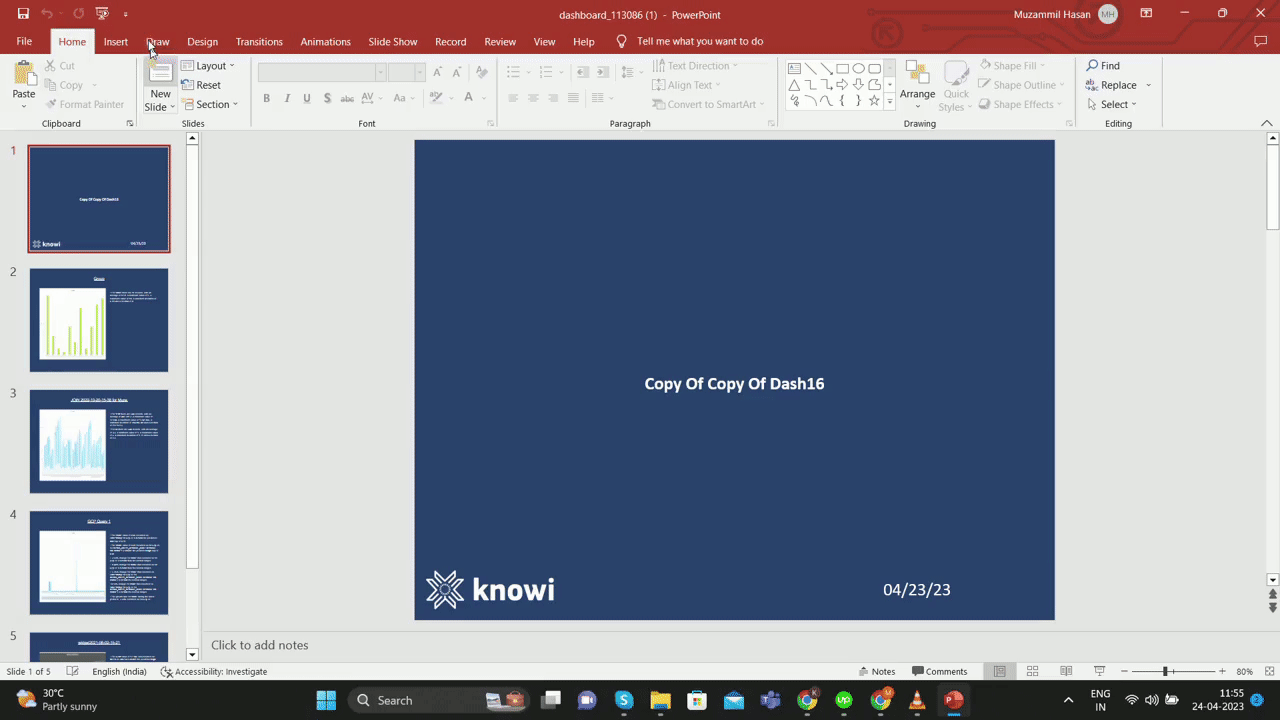Image resolution: width=1280 pixels, height=720 pixels.
Task: Toggle italic formatting
Action: point(287,98)
